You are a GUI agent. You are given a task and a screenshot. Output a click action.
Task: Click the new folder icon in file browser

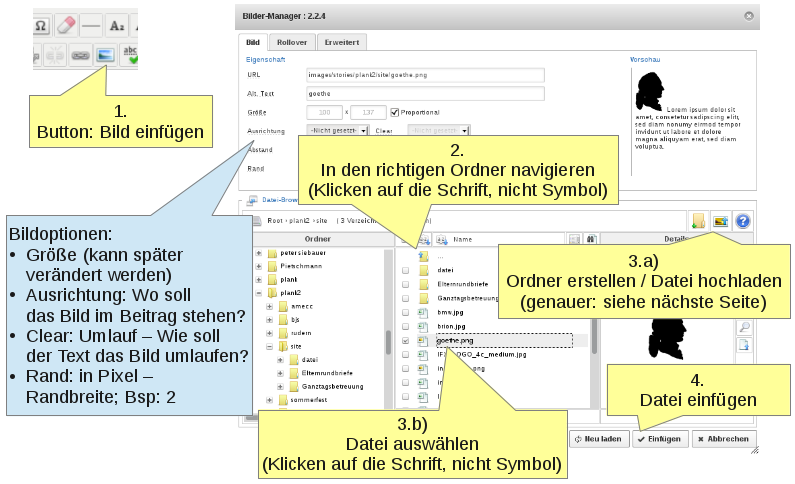click(699, 220)
